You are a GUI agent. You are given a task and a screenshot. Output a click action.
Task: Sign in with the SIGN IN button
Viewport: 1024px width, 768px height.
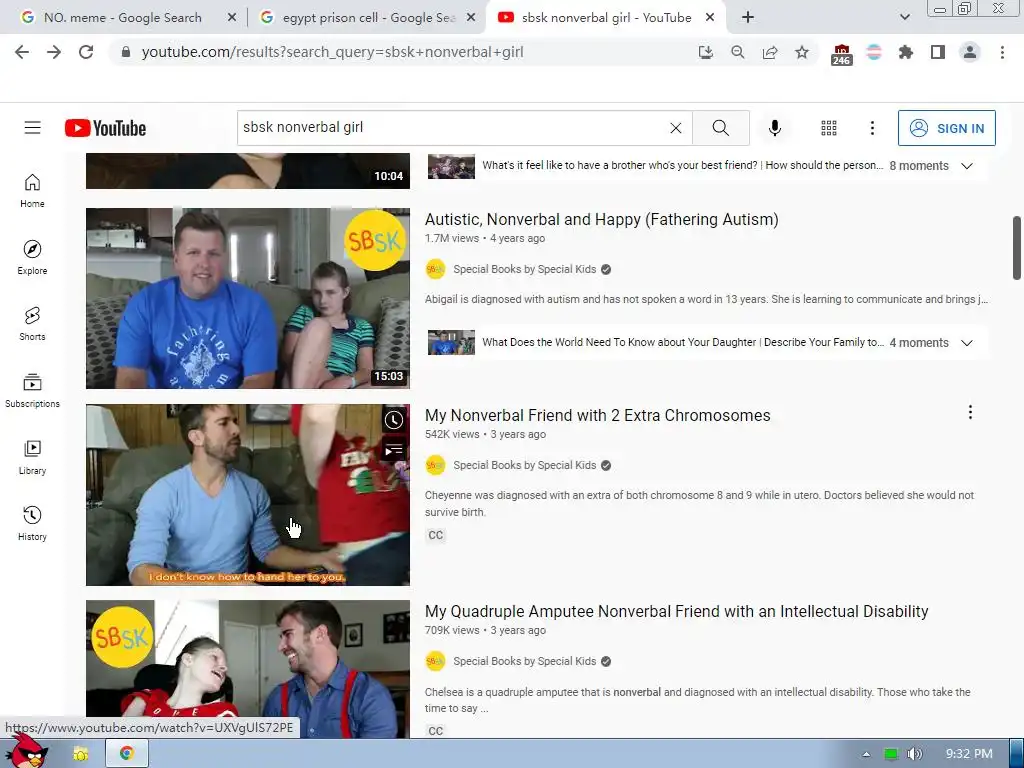tap(946, 128)
